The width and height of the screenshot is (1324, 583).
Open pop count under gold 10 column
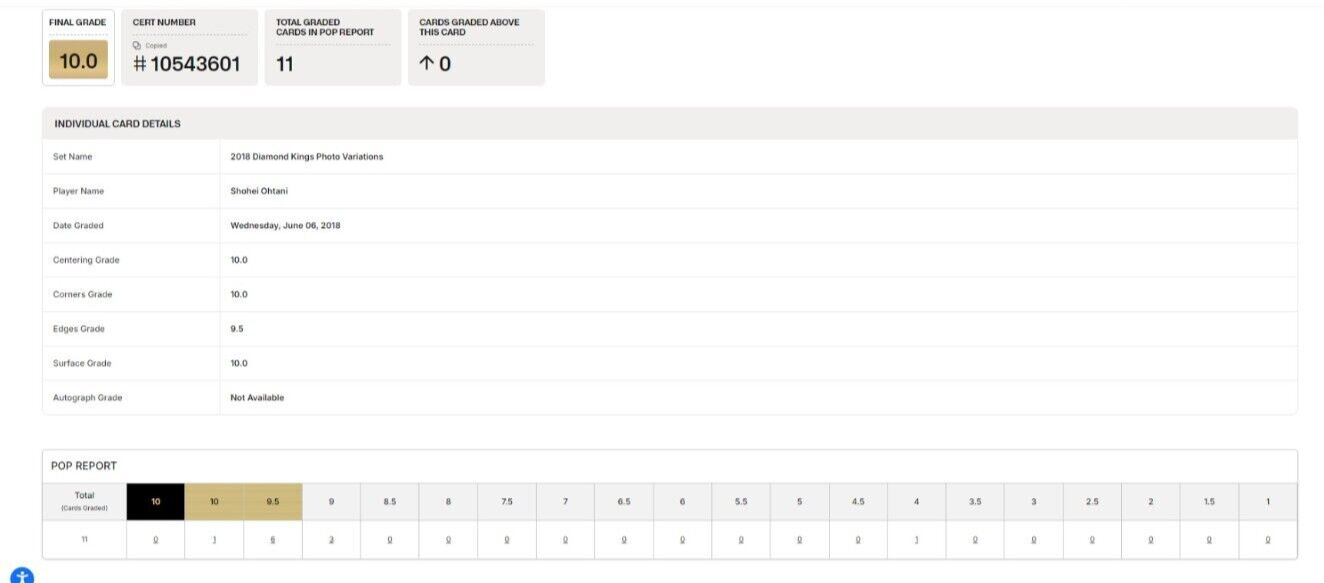[214, 539]
